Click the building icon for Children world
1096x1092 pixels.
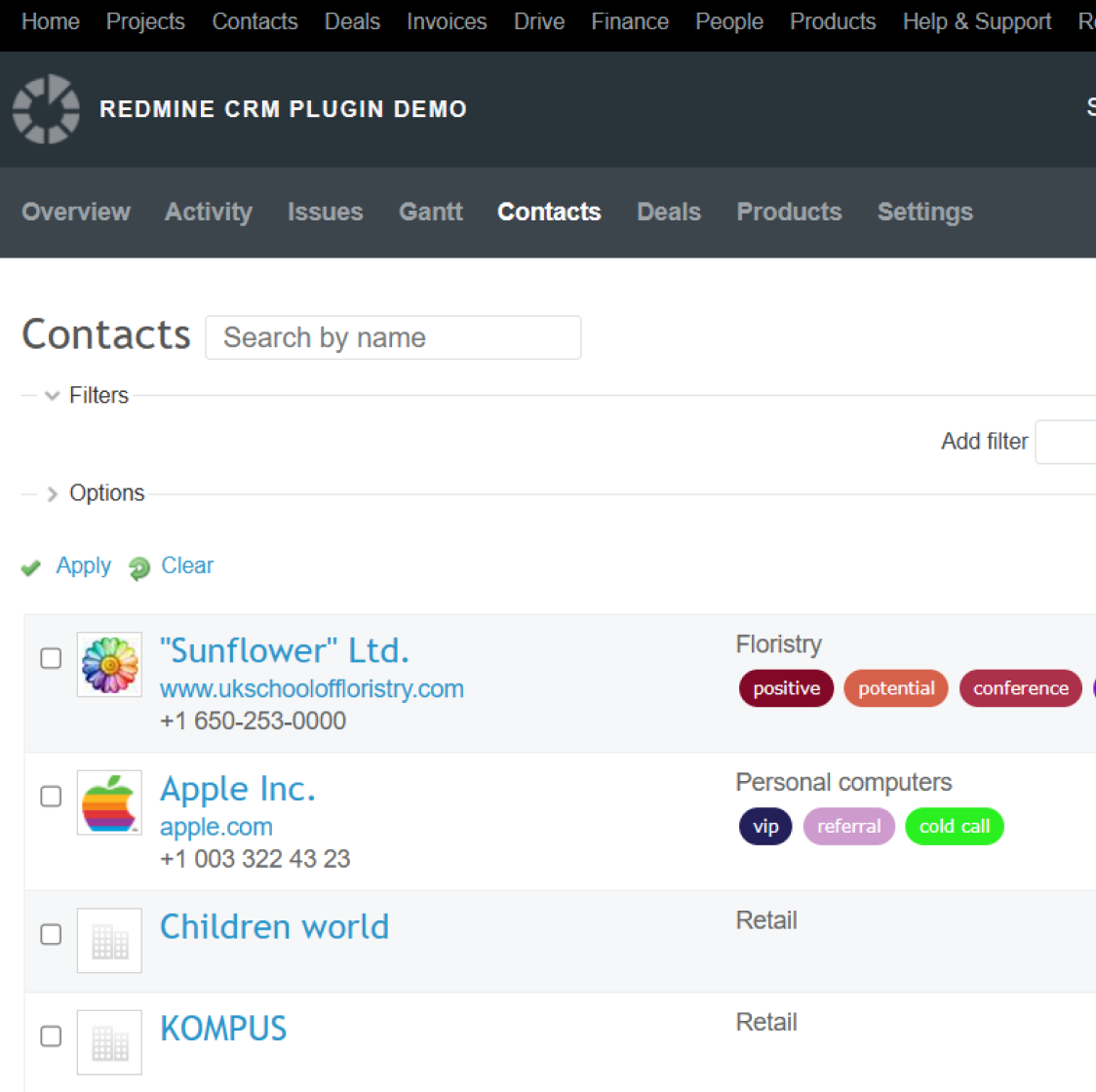point(109,940)
